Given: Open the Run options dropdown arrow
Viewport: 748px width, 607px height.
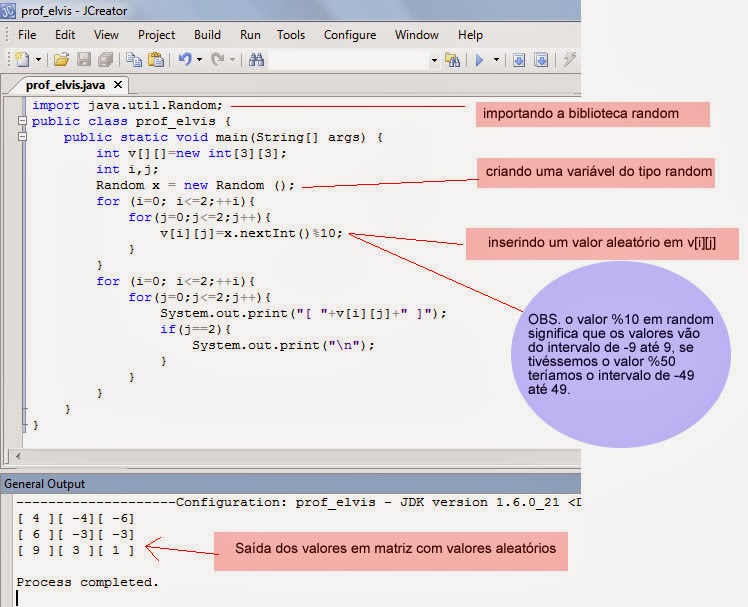Looking at the screenshot, I should click(x=496, y=60).
